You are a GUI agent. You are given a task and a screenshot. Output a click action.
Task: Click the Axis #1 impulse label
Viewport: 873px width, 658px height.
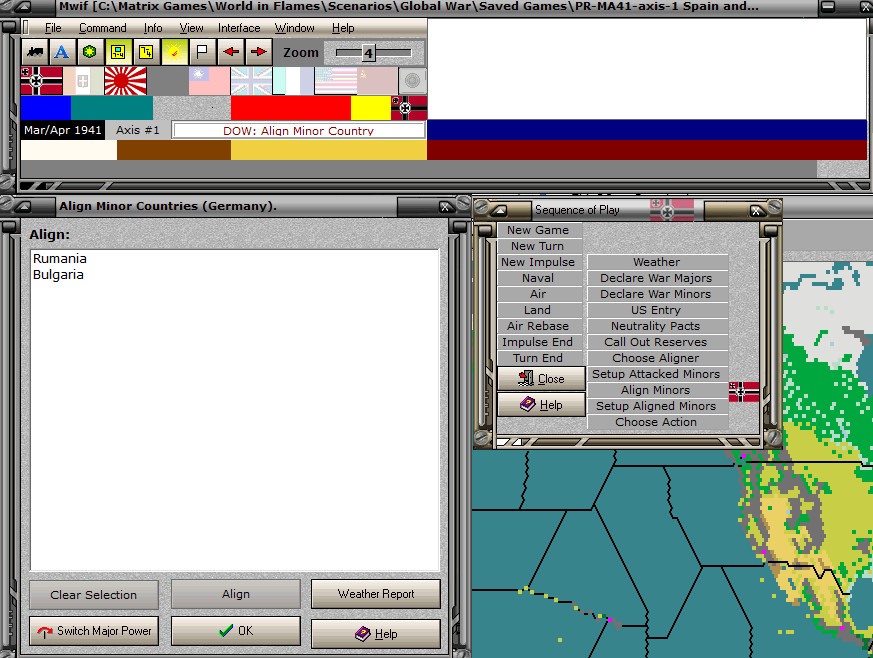point(138,130)
